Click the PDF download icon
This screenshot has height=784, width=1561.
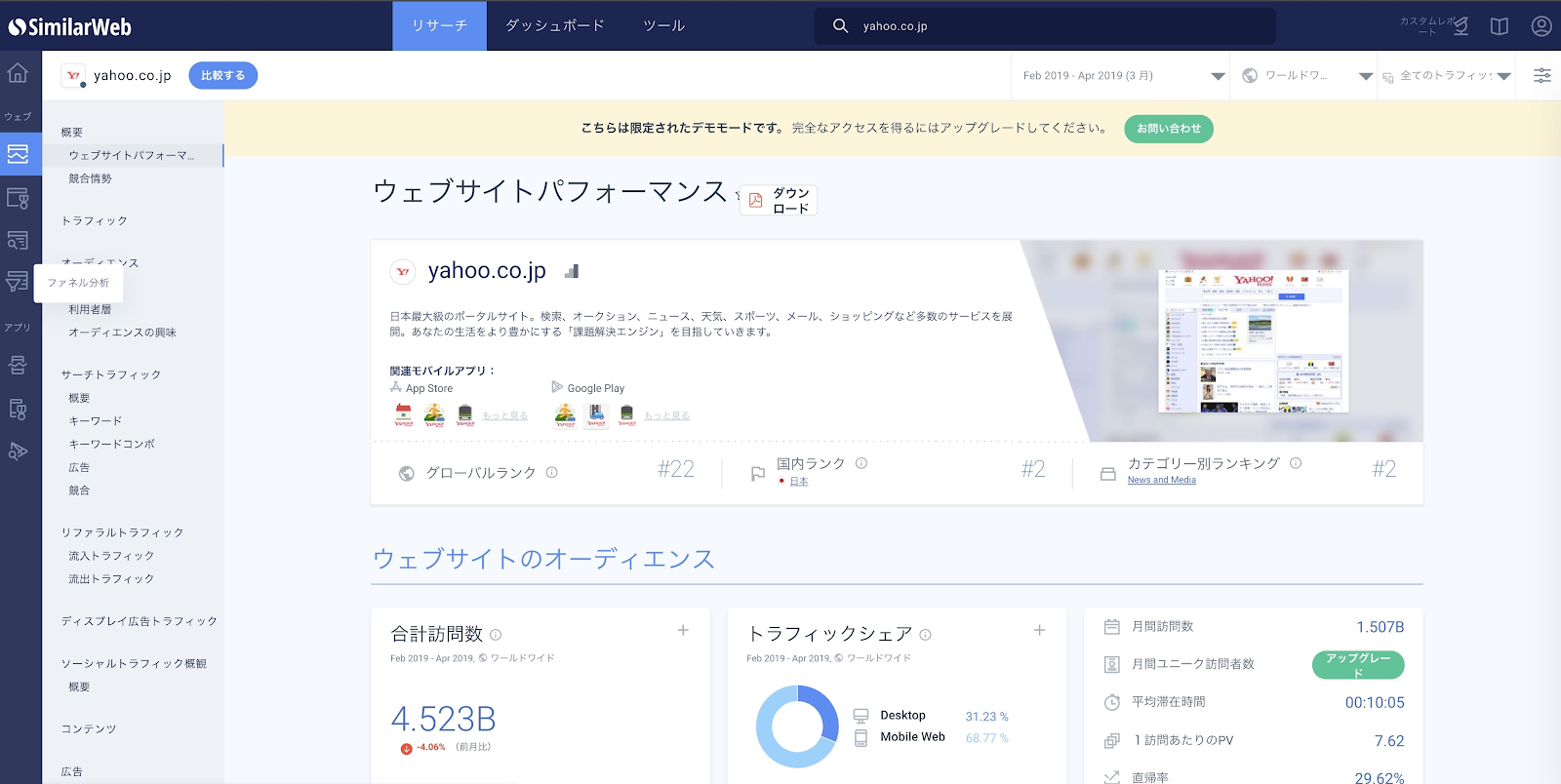click(x=755, y=200)
